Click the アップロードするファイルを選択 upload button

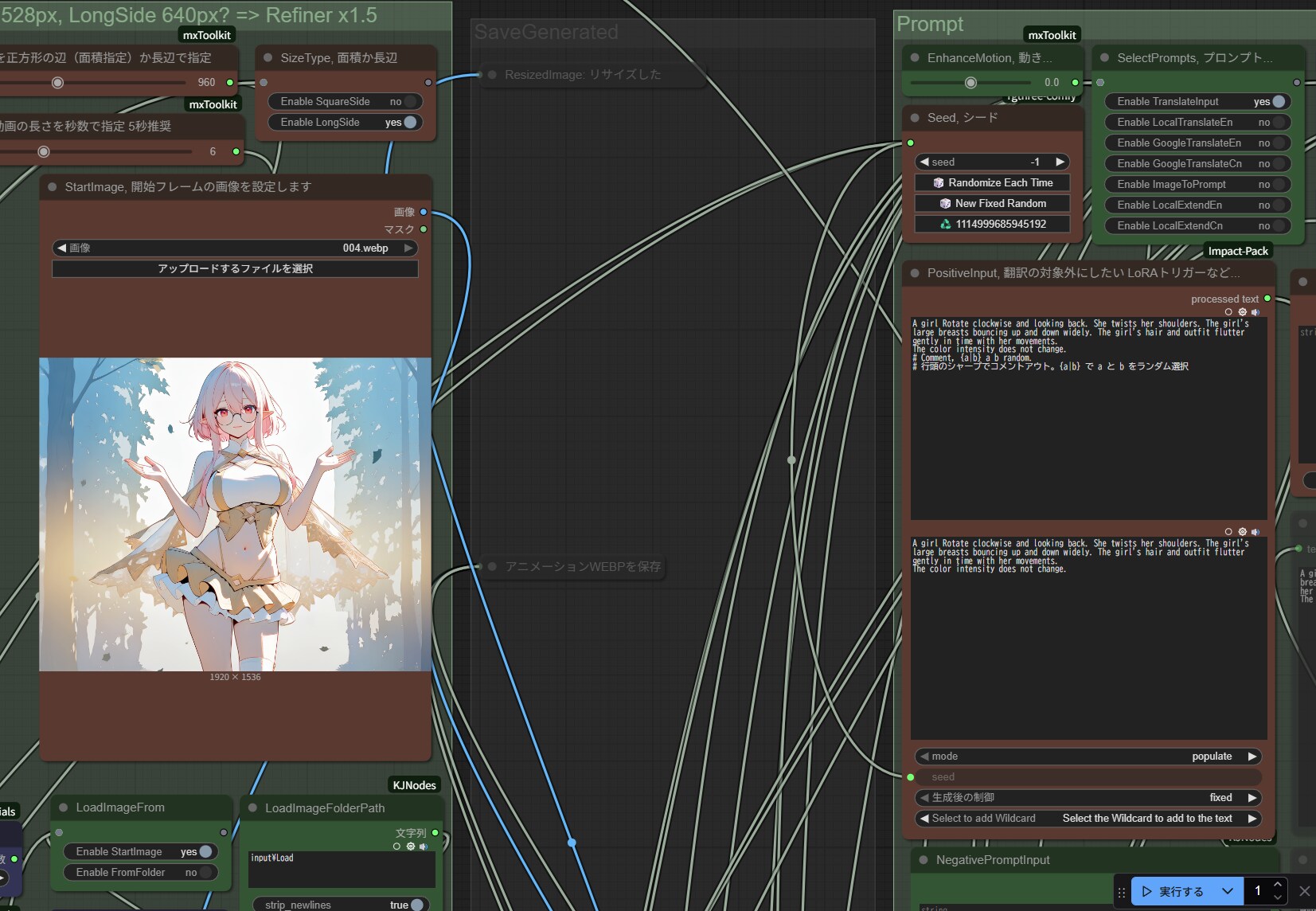(x=235, y=269)
